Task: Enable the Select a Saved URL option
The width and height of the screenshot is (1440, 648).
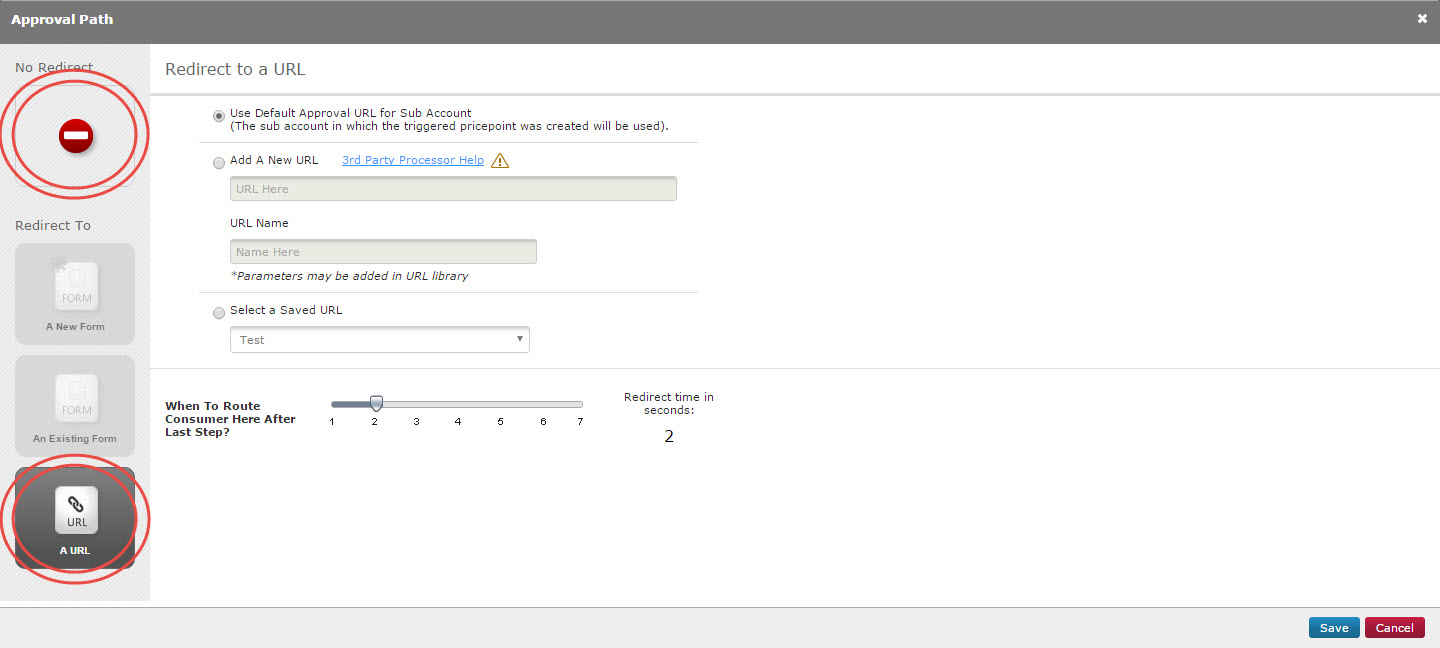Action: point(219,313)
